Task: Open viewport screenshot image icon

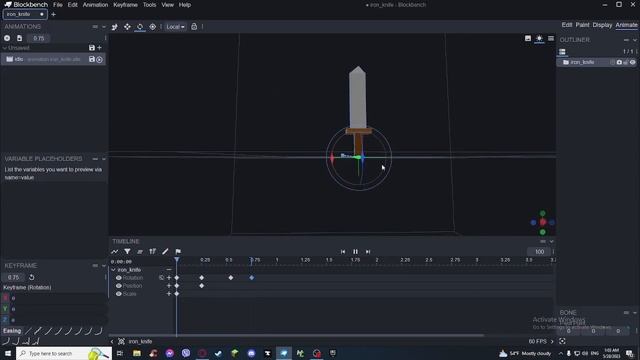Action: tap(528, 38)
